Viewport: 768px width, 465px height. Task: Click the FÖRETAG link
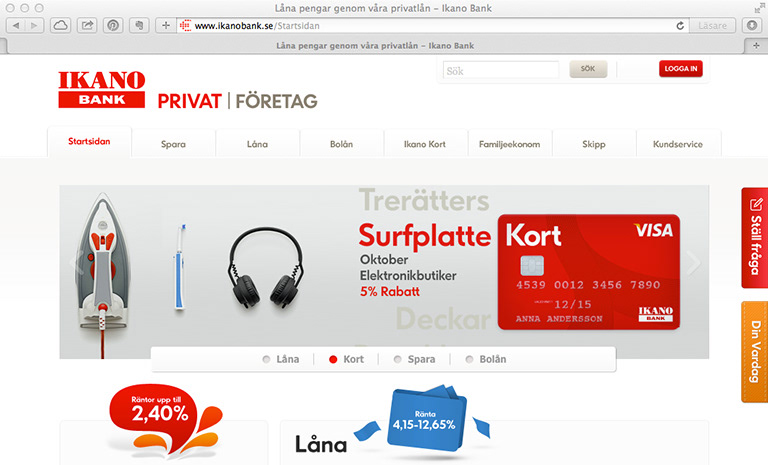coord(276,101)
